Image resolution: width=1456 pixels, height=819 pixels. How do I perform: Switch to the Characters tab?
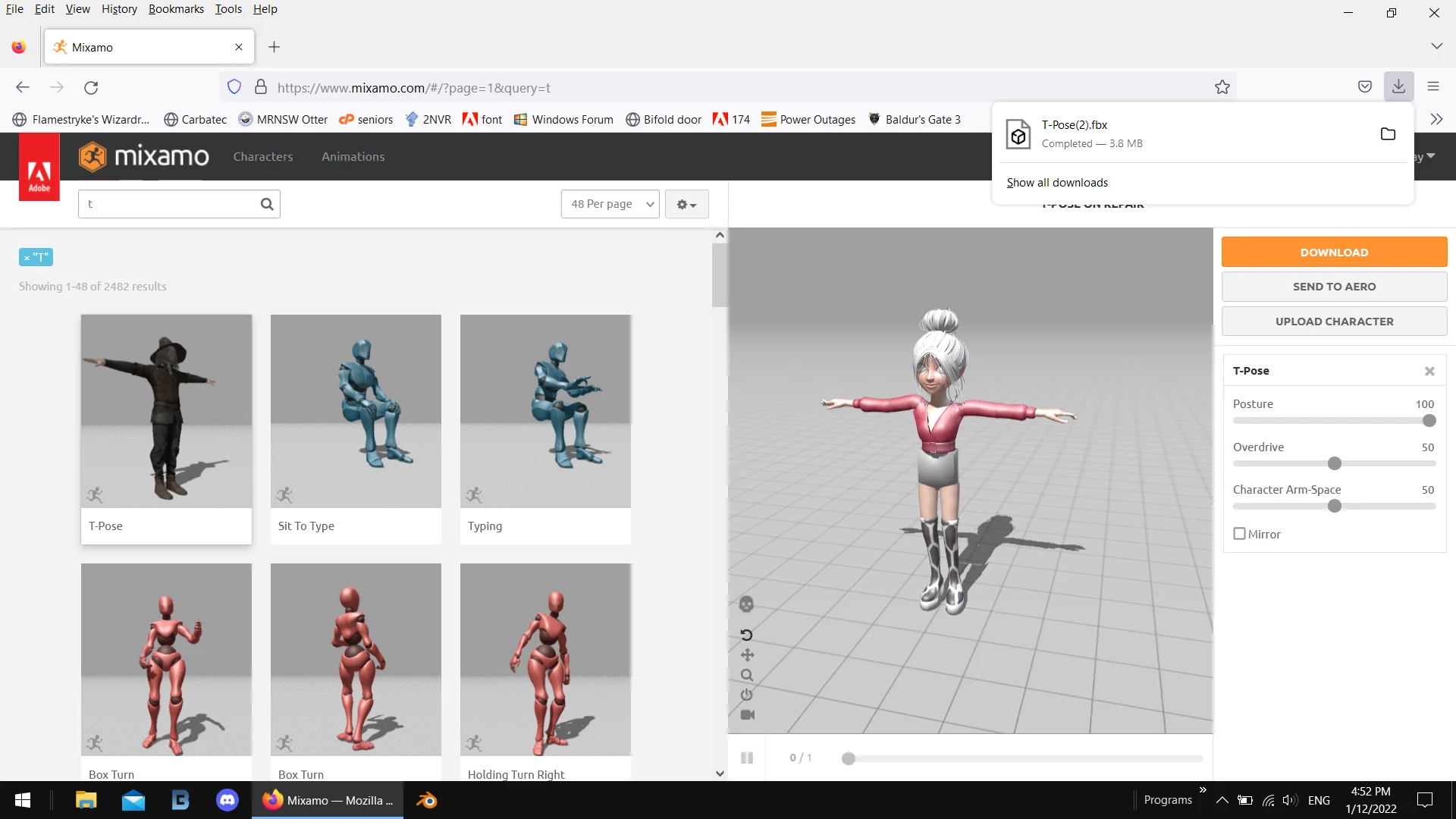pos(262,157)
